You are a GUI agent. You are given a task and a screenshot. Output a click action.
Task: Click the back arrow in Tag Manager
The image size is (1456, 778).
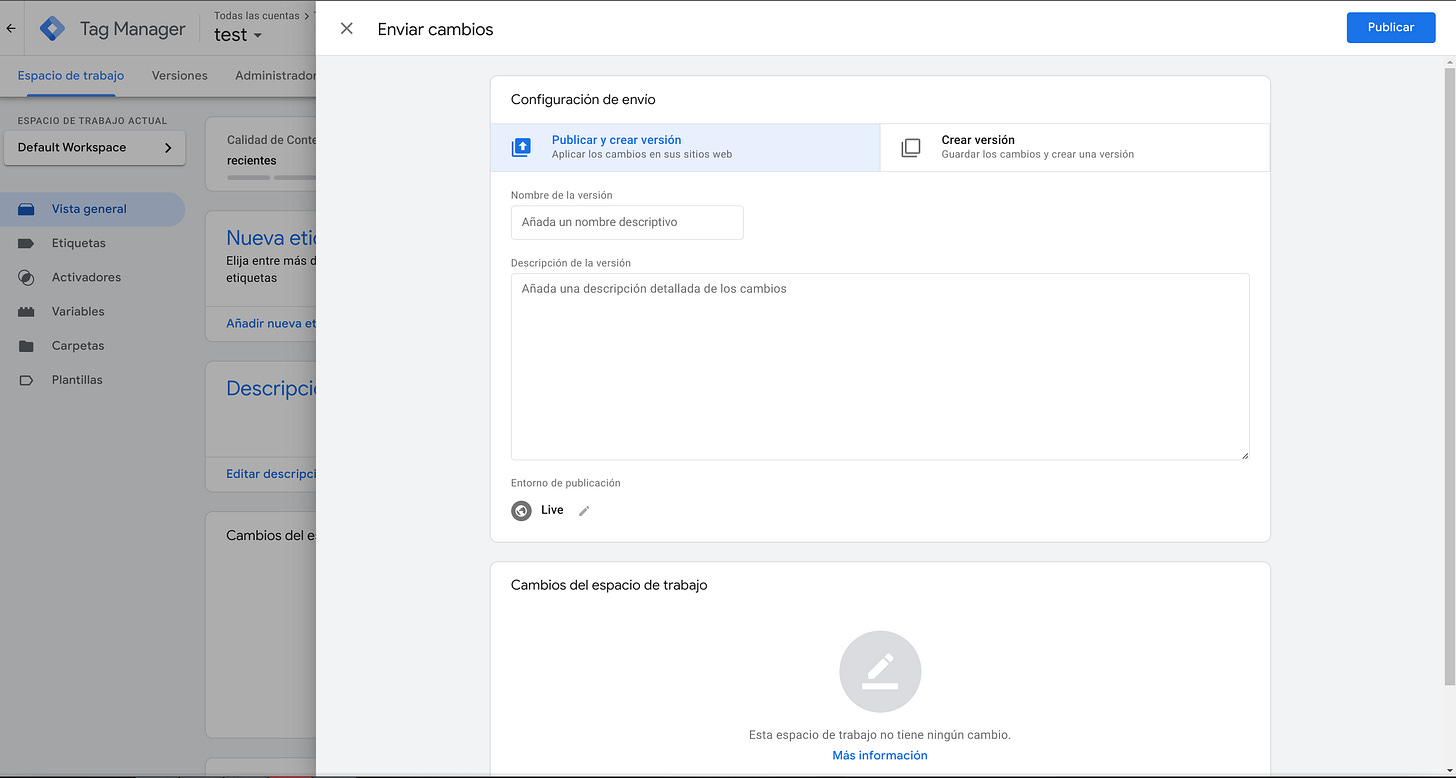(x=11, y=29)
